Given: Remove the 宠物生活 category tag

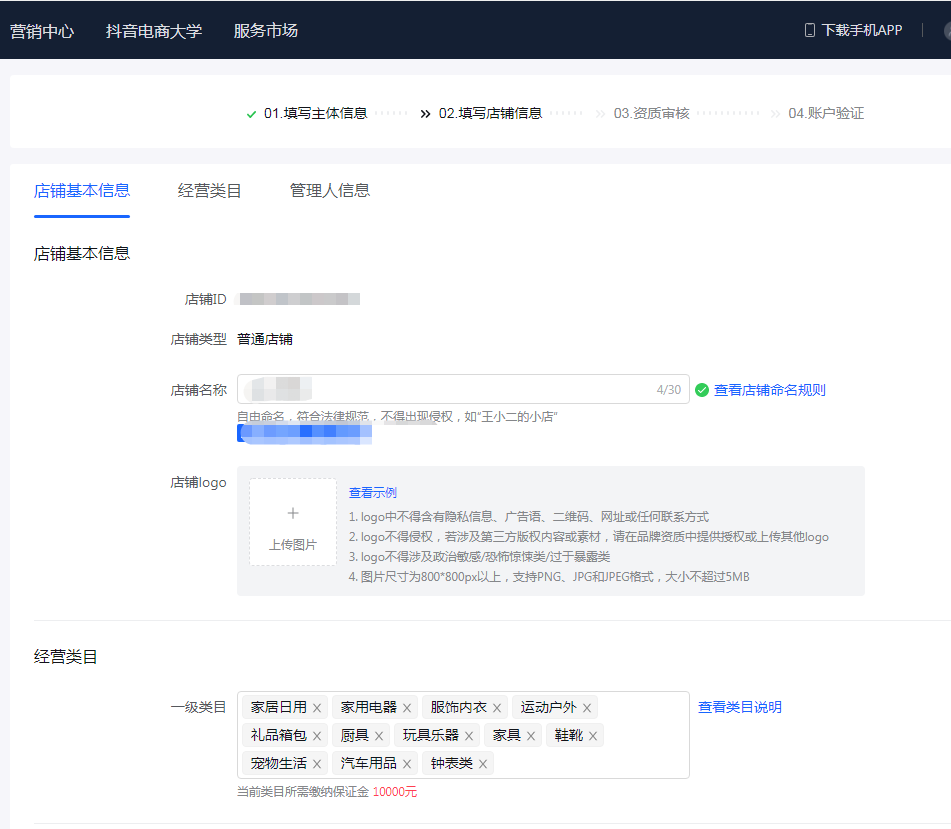Looking at the screenshot, I should pos(317,764).
